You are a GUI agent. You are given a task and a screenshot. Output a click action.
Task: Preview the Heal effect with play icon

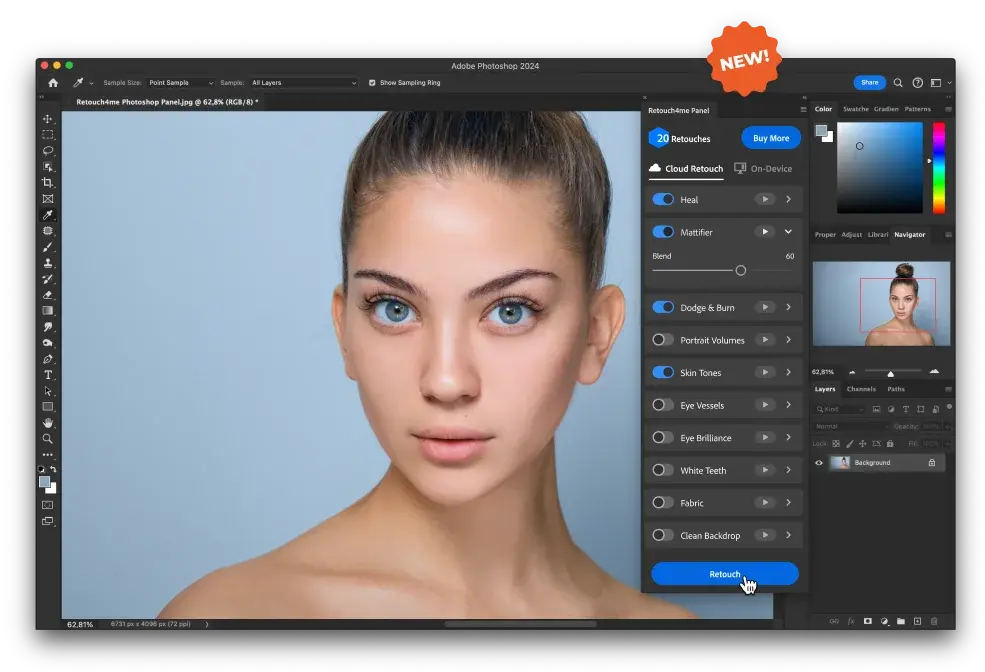click(x=764, y=200)
